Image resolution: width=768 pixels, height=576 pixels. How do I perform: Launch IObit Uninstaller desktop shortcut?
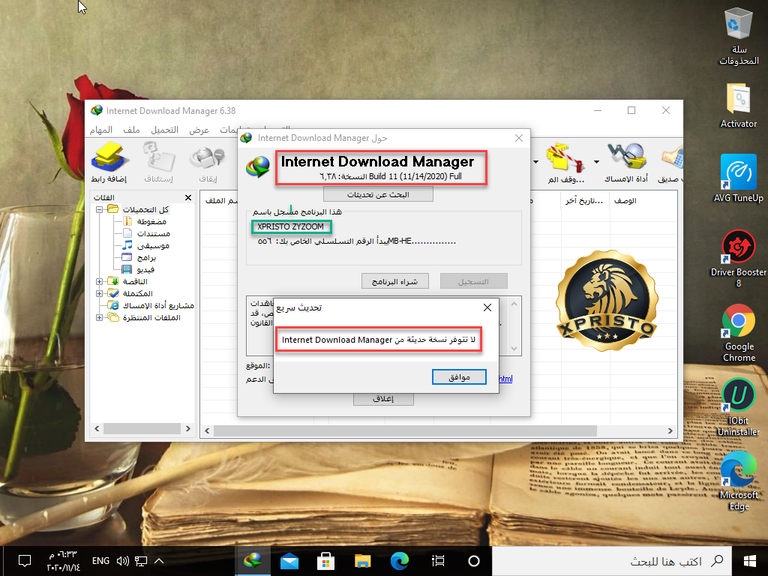coord(738,408)
